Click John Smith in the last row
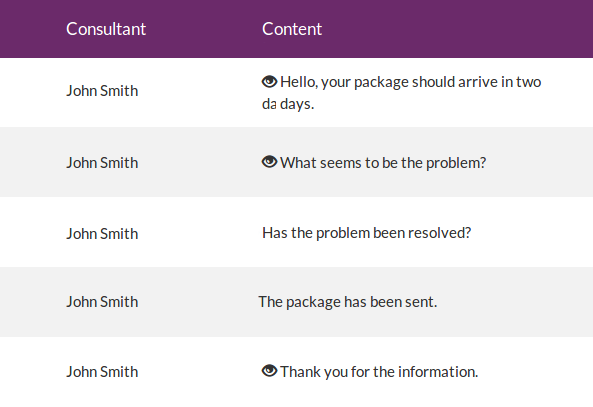The height and width of the screenshot is (407, 593). point(102,372)
